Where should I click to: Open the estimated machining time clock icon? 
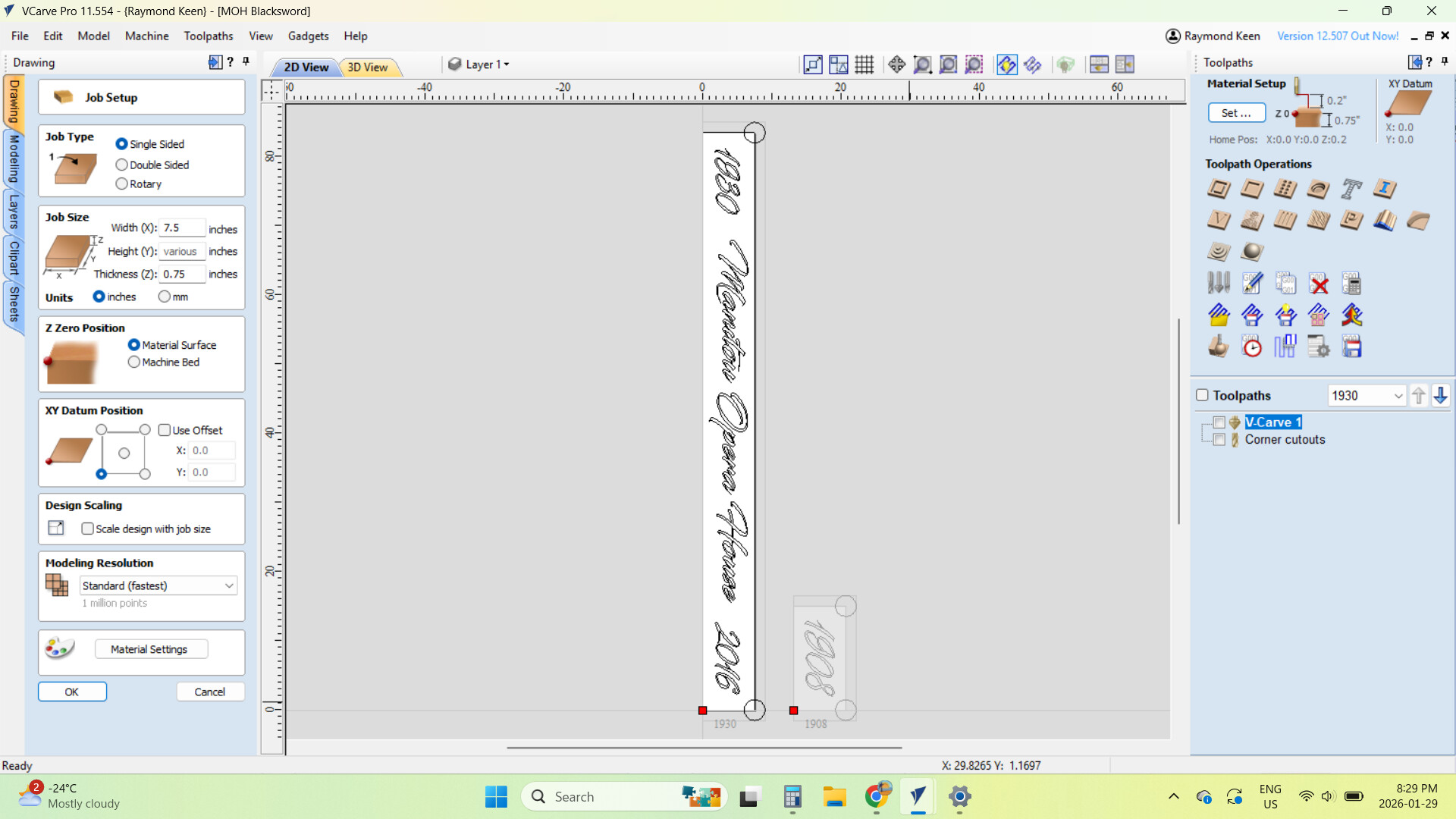[x=1251, y=347]
